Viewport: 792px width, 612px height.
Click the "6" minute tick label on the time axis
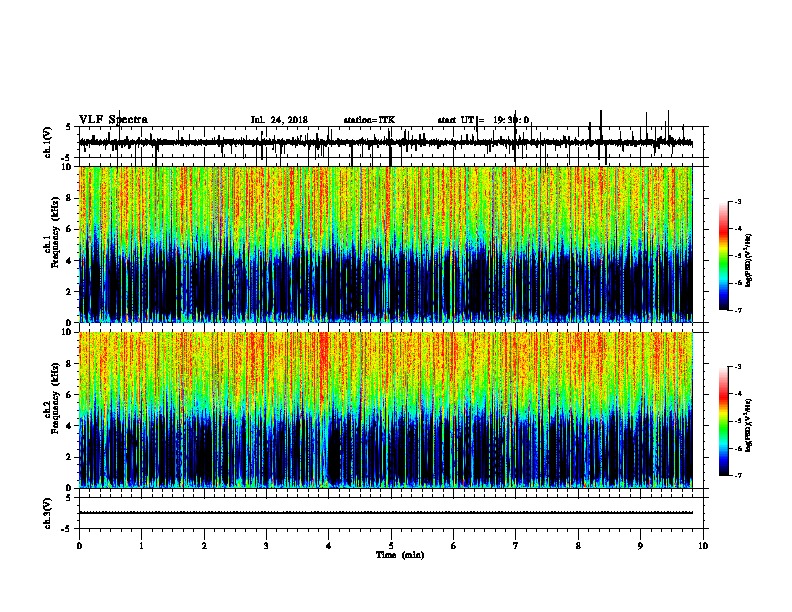pyautogui.click(x=453, y=546)
